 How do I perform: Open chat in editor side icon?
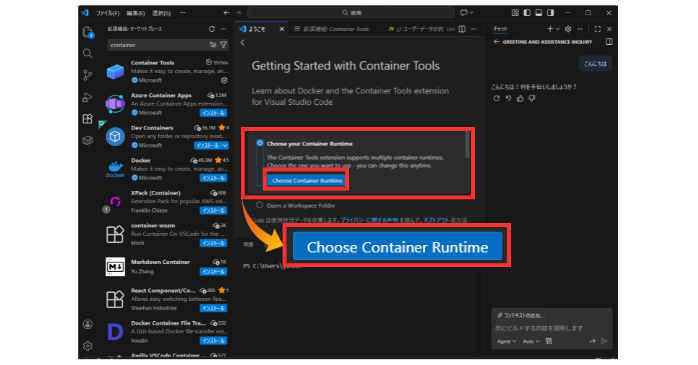click(609, 42)
